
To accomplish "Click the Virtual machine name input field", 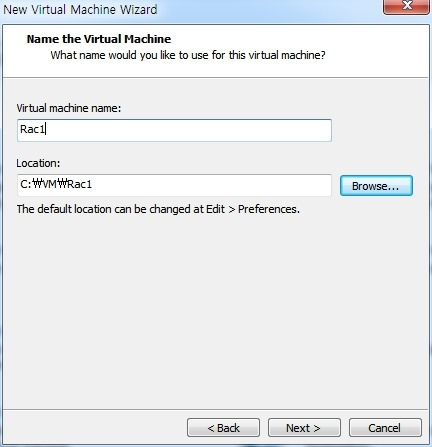I will 174,130.
